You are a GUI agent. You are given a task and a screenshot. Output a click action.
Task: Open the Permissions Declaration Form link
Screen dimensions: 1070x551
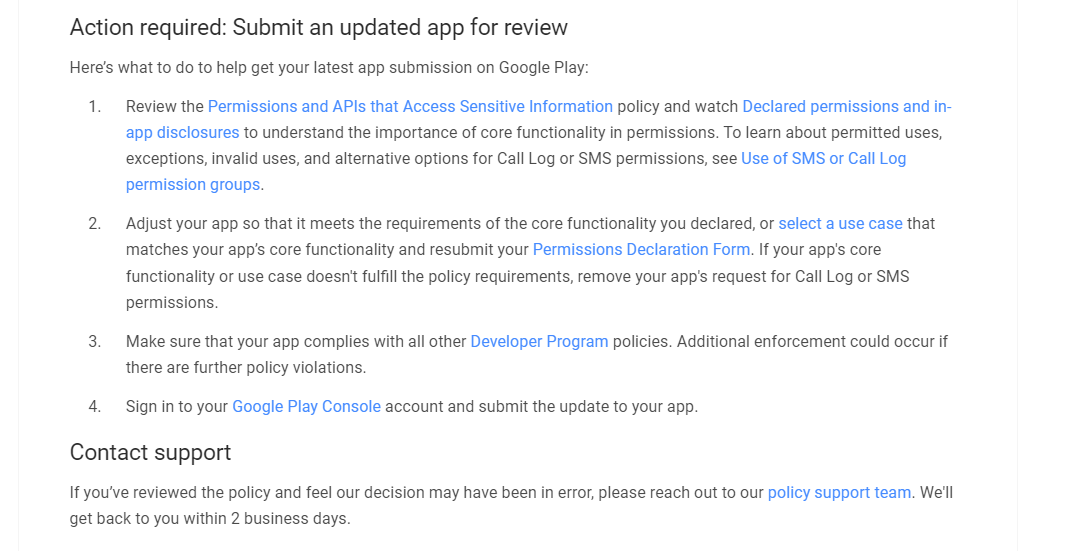point(641,249)
